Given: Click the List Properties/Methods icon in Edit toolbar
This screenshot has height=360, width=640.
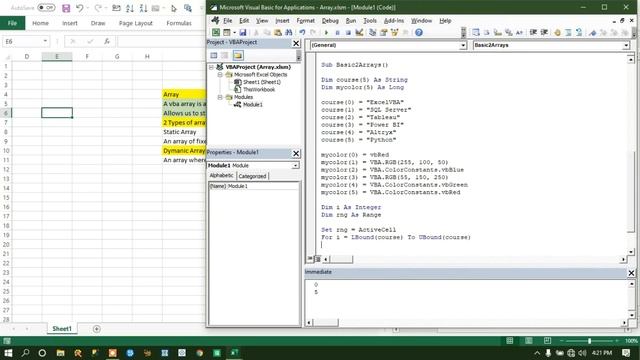Looking at the screenshot, I should (x=476, y=33).
